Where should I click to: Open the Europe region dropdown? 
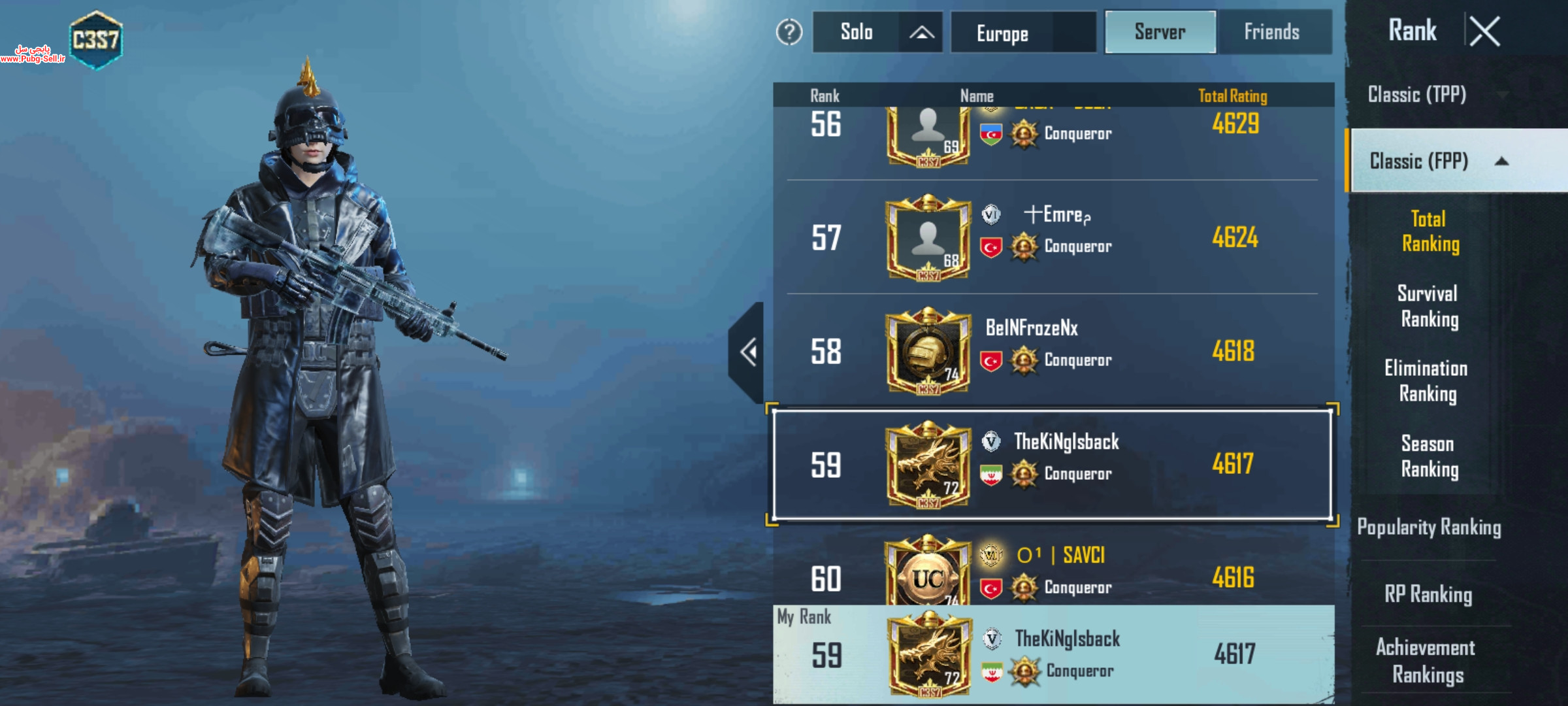(x=1023, y=33)
